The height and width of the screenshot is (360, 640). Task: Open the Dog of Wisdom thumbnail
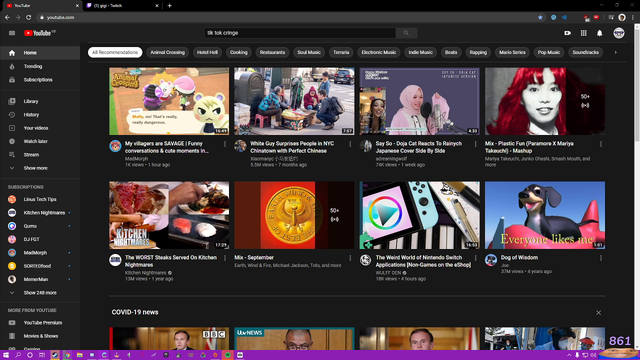[545, 215]
